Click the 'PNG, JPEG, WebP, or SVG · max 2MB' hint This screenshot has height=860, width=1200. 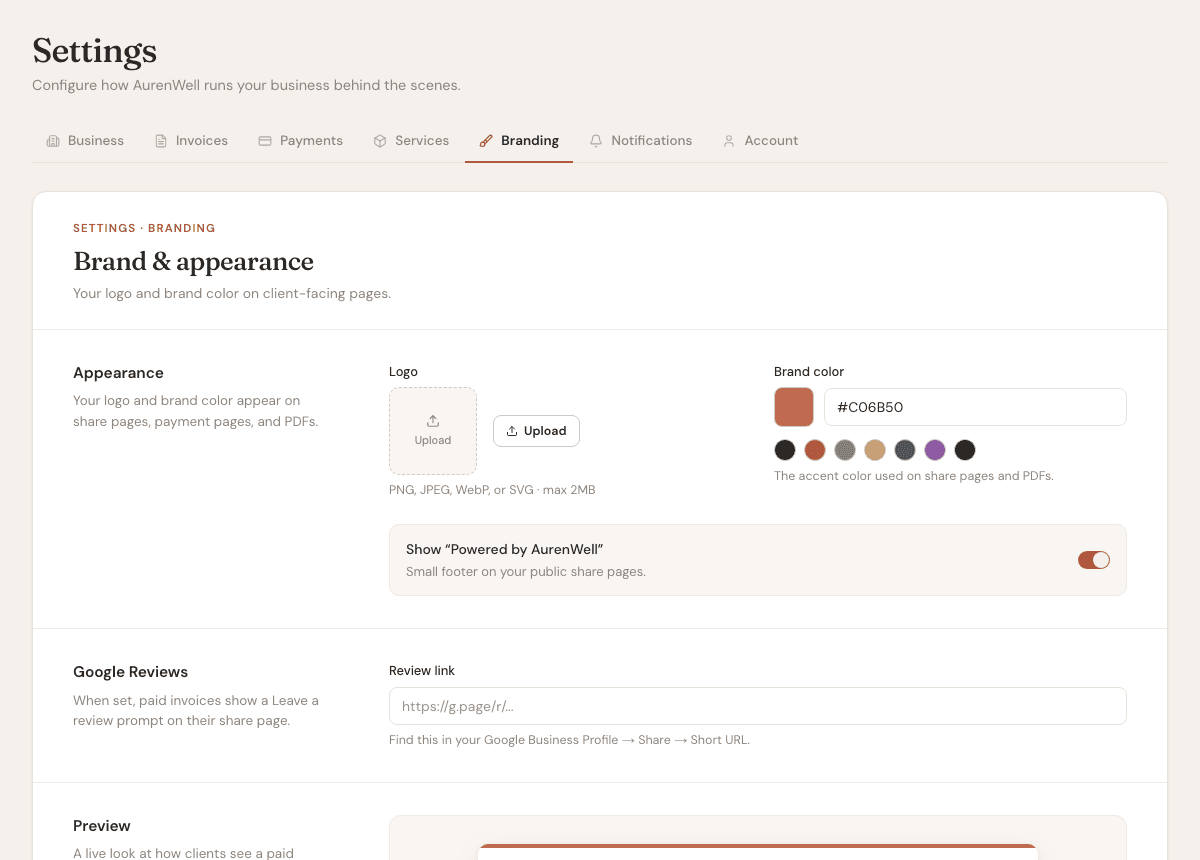492,490
